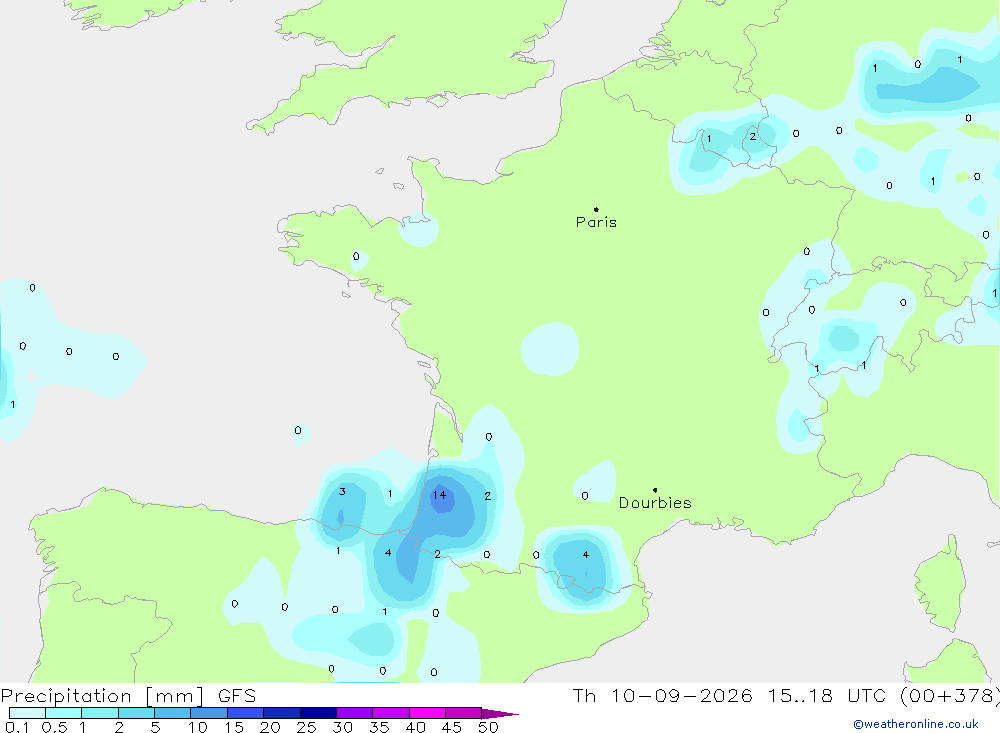The width and height of the screenshot is (1000, 733).
Task: Click the date text '10-09-2026'
Action: (682, 696)
